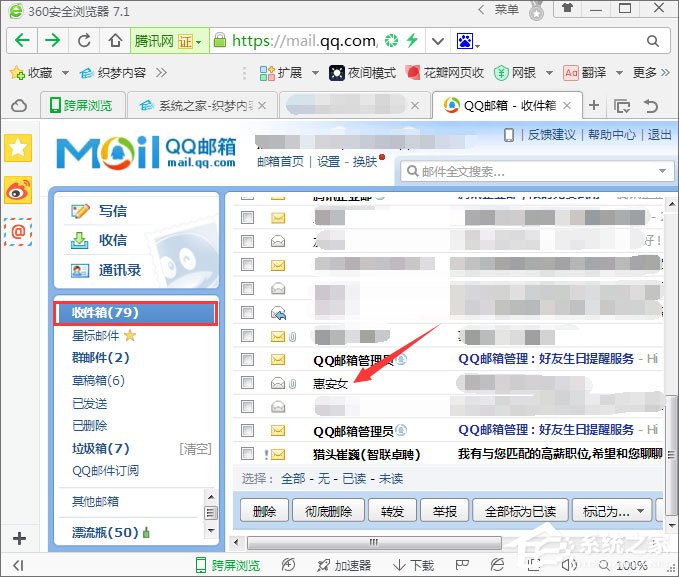Open the @ mail sidebar icon

tap(18, 232)
